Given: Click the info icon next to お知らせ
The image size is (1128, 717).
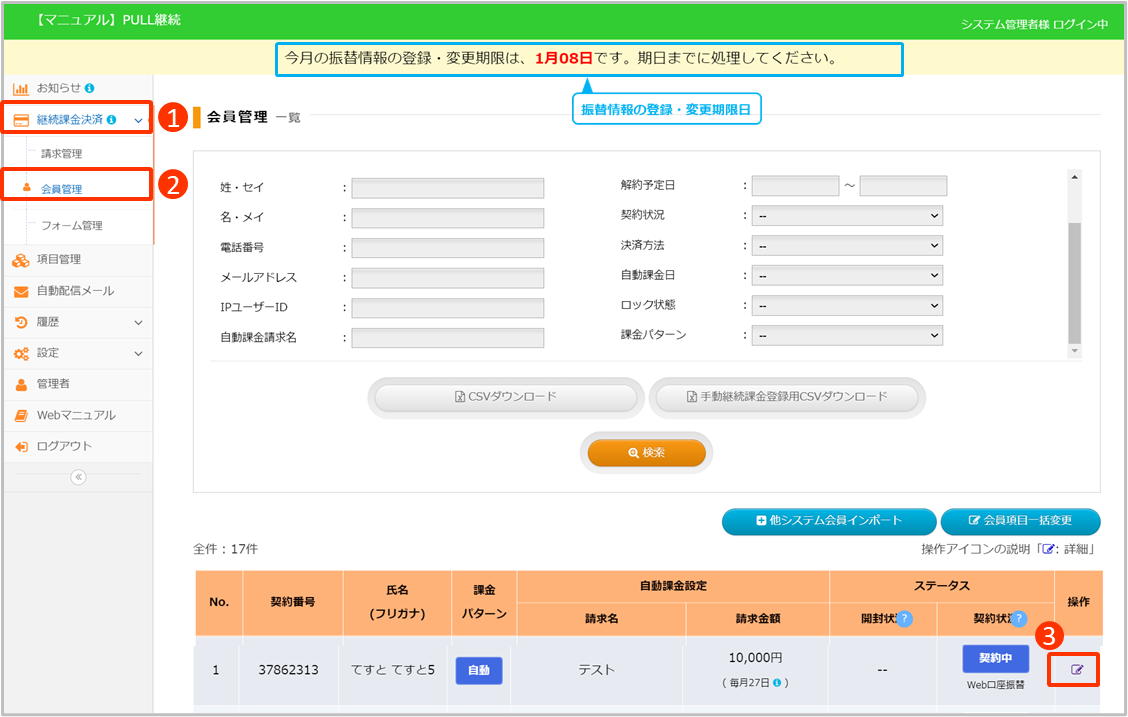Looking at the screenshot, I should click(90, 89).
